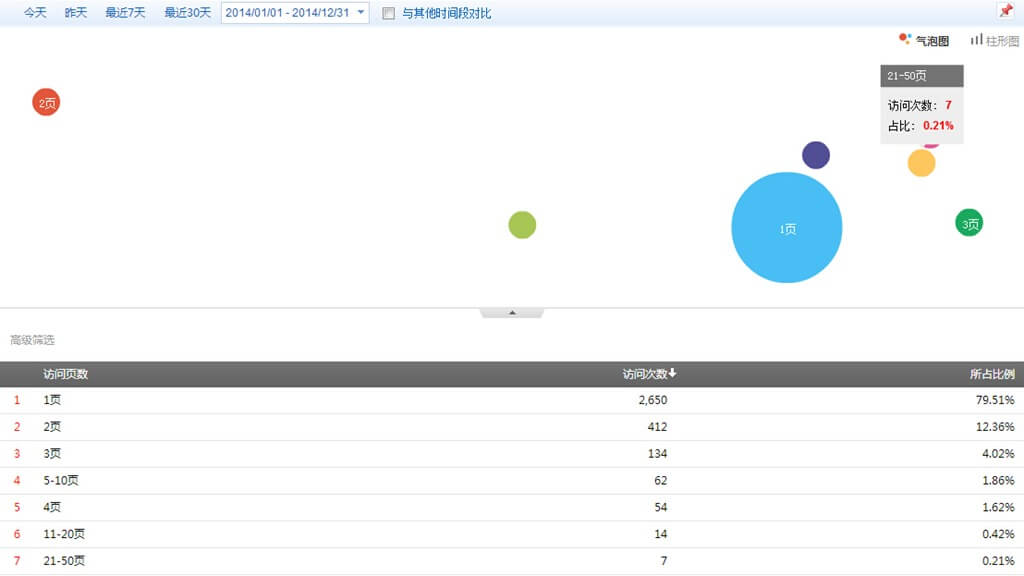Viewport: 1024px width, 576px height.
Task: Select the 1页 table row label
Action: pyautogui.click(x=52, y=400)
